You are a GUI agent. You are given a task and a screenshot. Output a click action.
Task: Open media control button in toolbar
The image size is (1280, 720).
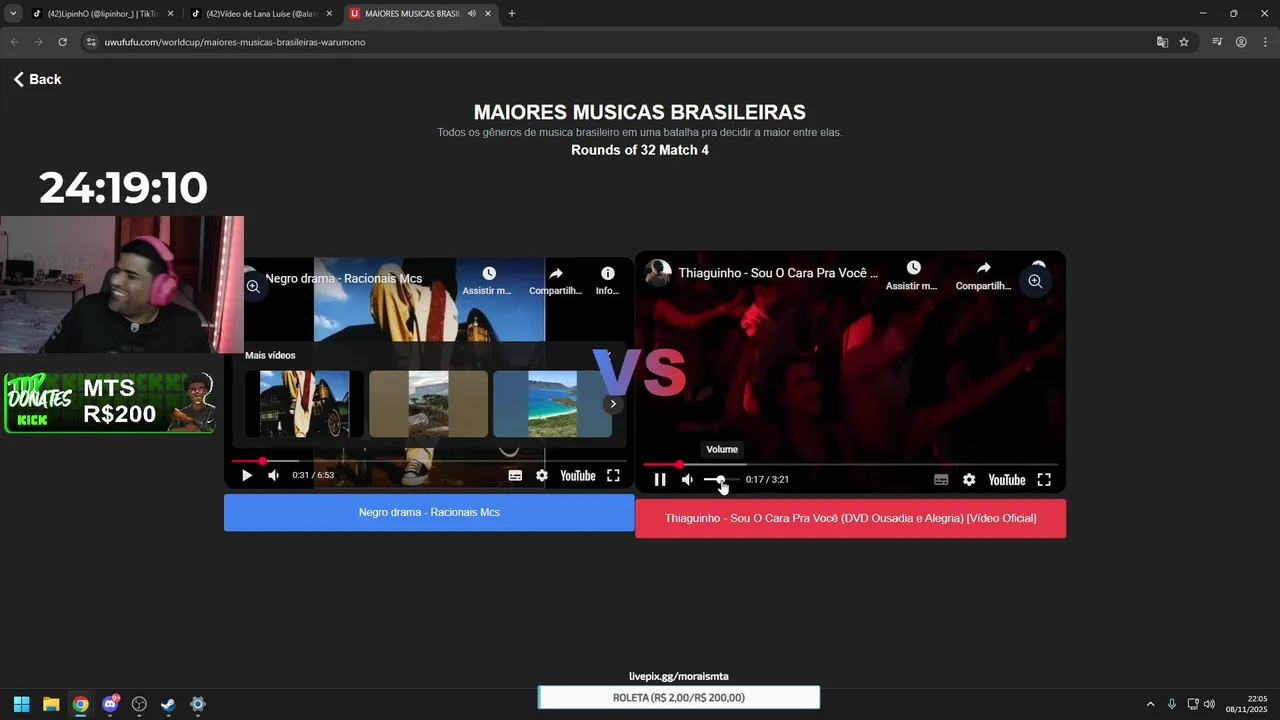point(1217,42)
